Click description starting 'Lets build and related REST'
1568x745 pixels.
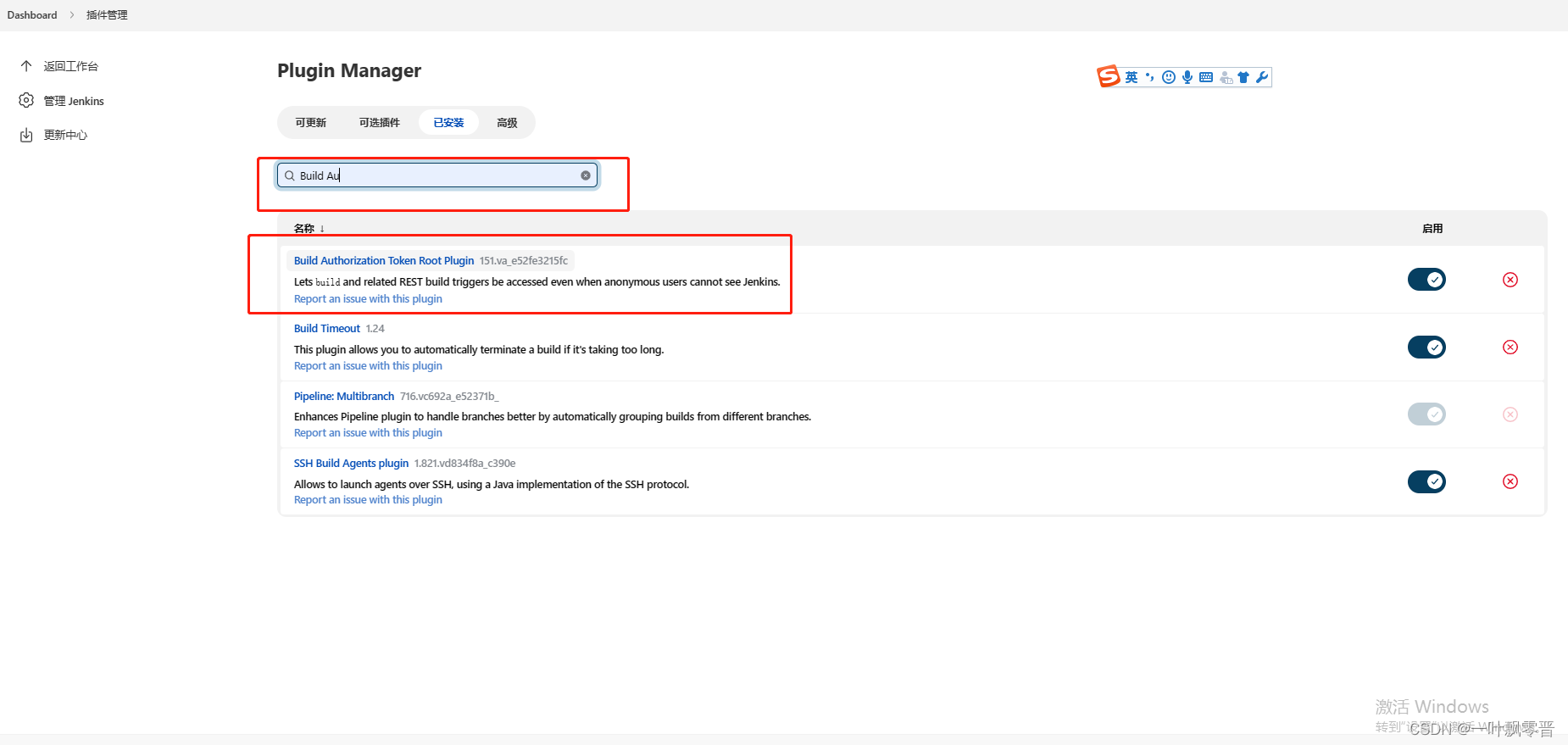click(537, 282)
